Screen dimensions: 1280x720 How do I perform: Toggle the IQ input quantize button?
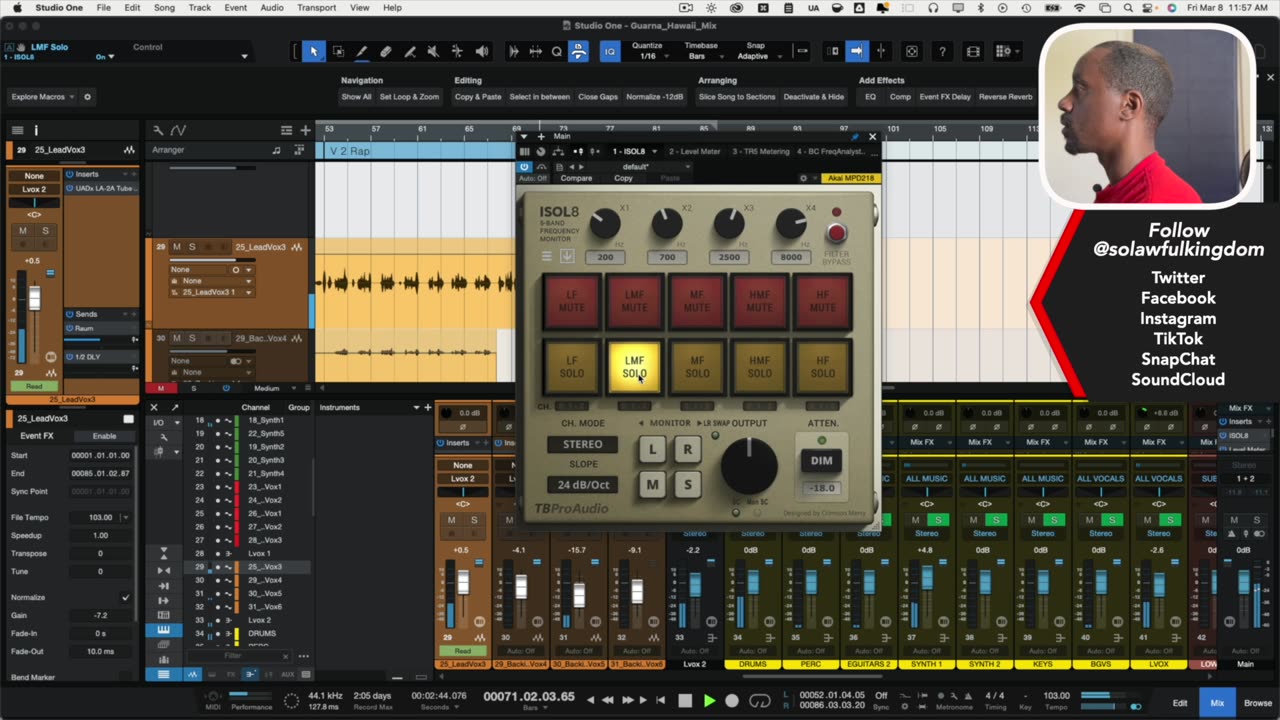tap(609, 51)
